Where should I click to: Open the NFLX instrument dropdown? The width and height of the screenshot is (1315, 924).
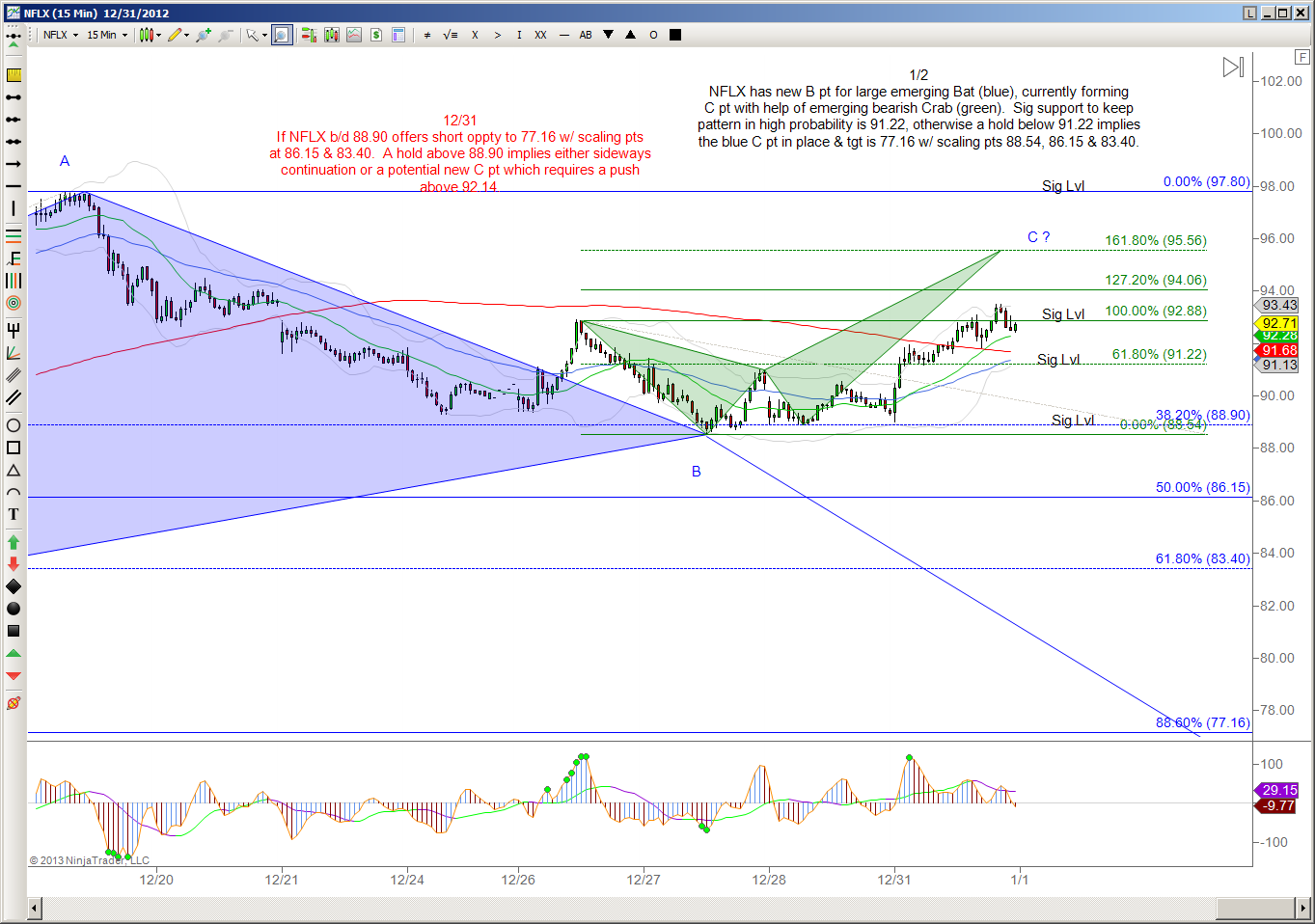tap(61, 35)
